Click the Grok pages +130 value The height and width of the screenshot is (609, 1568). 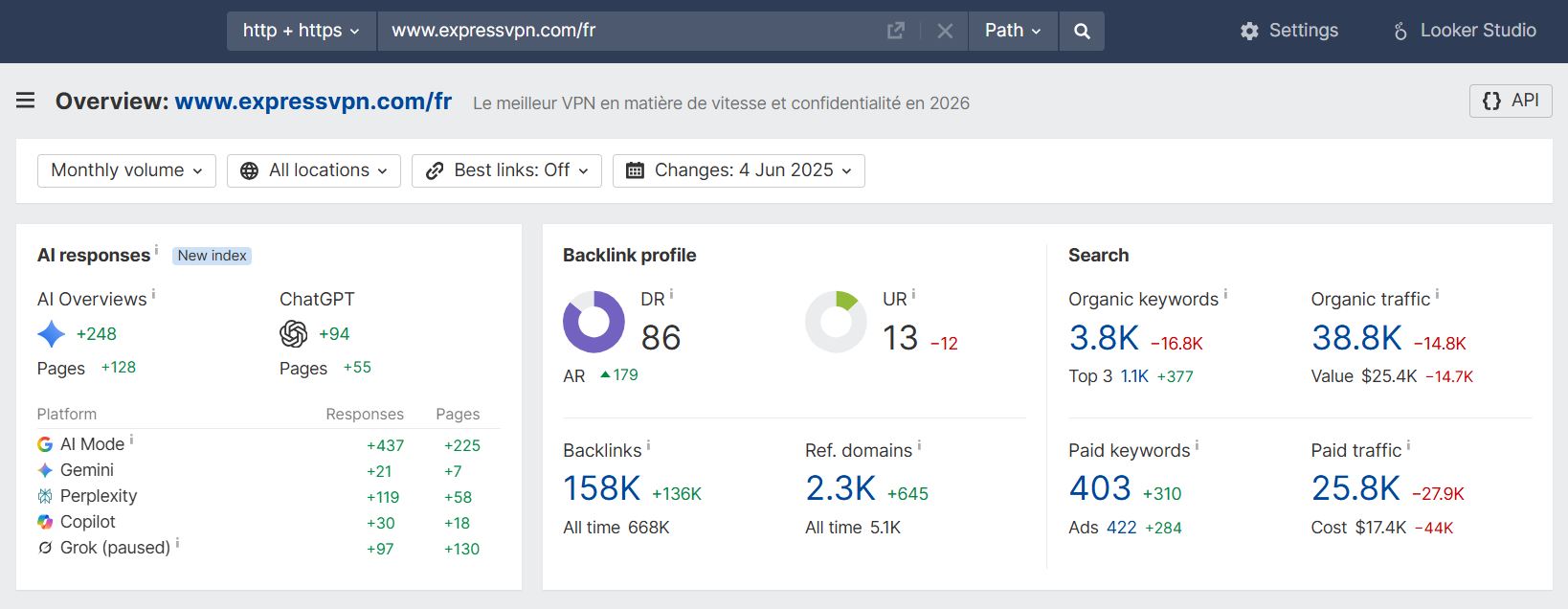click(461, 549)
